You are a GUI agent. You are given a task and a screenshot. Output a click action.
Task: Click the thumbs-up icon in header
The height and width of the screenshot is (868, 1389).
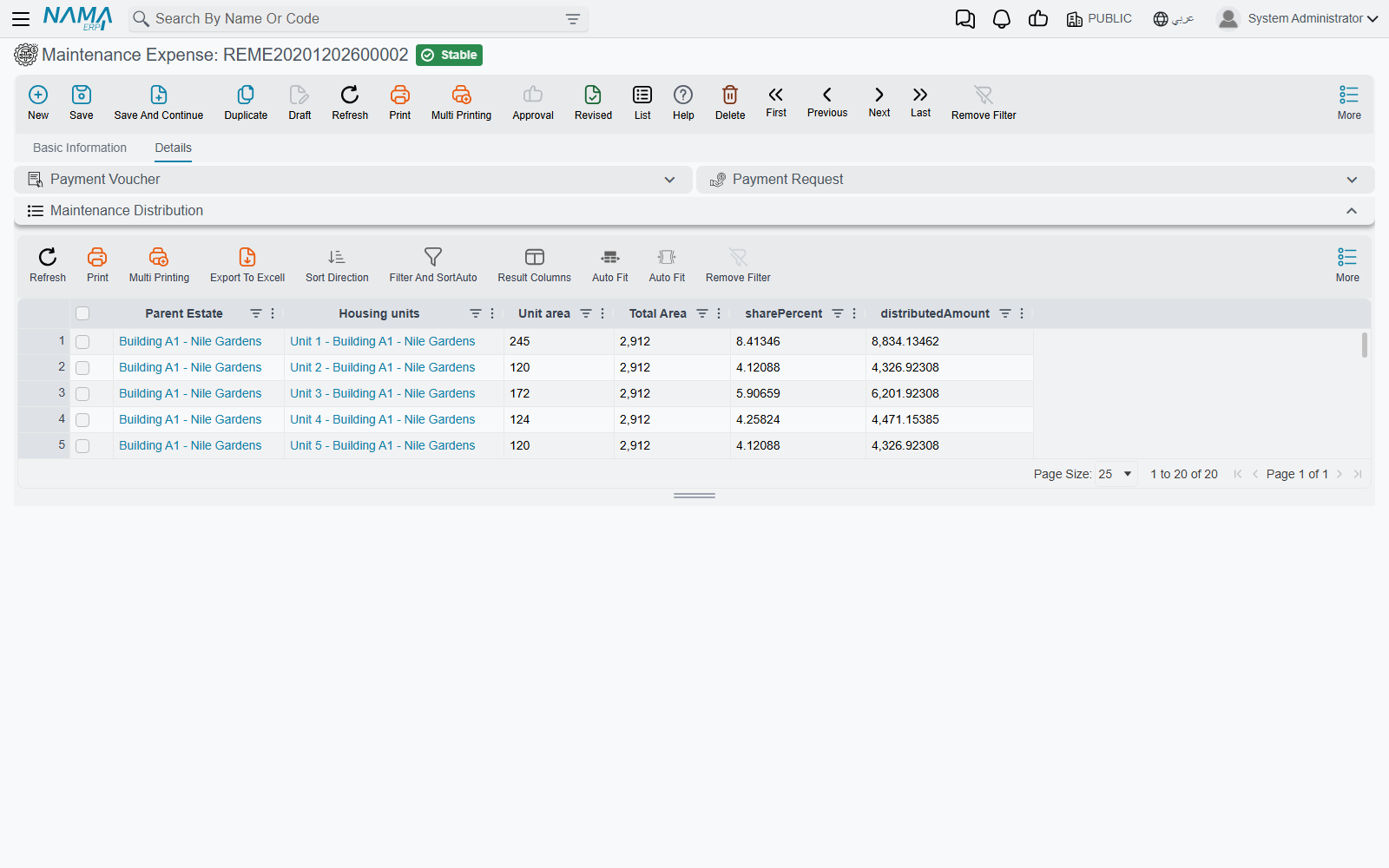click(x=1038, y=19)
